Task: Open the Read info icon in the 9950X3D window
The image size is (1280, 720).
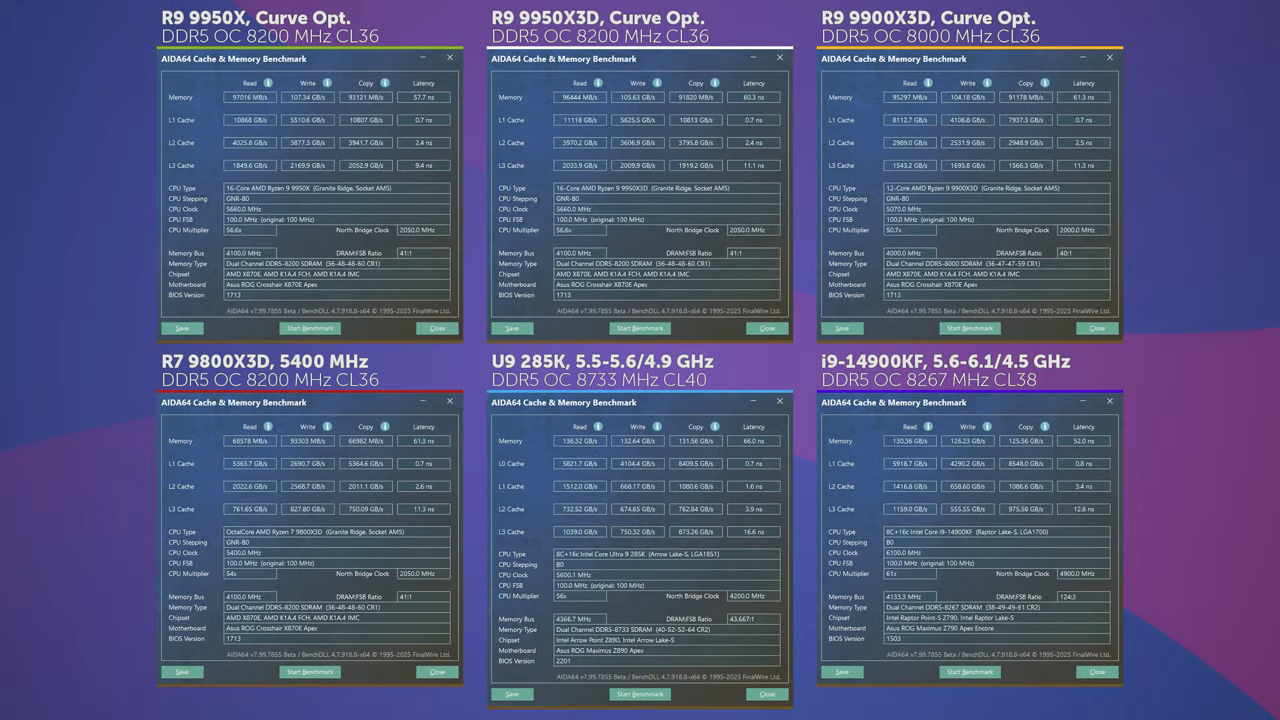Action: [598, 83]
